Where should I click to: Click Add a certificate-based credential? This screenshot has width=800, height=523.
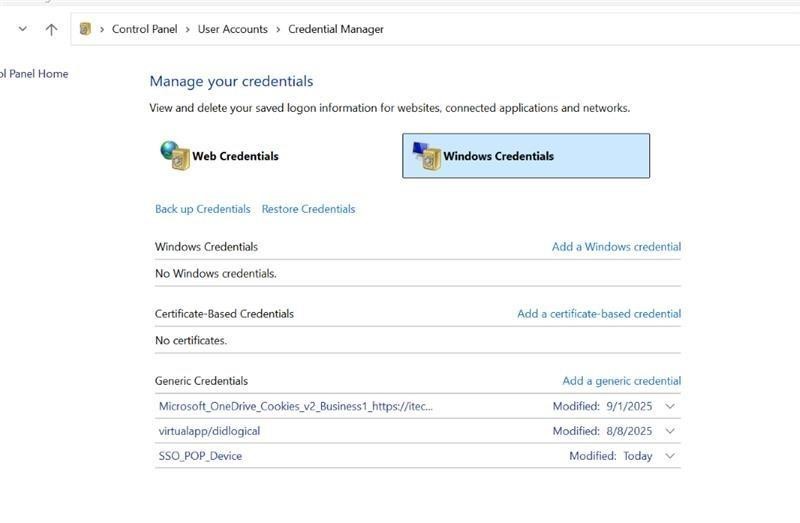coord(599,314)
